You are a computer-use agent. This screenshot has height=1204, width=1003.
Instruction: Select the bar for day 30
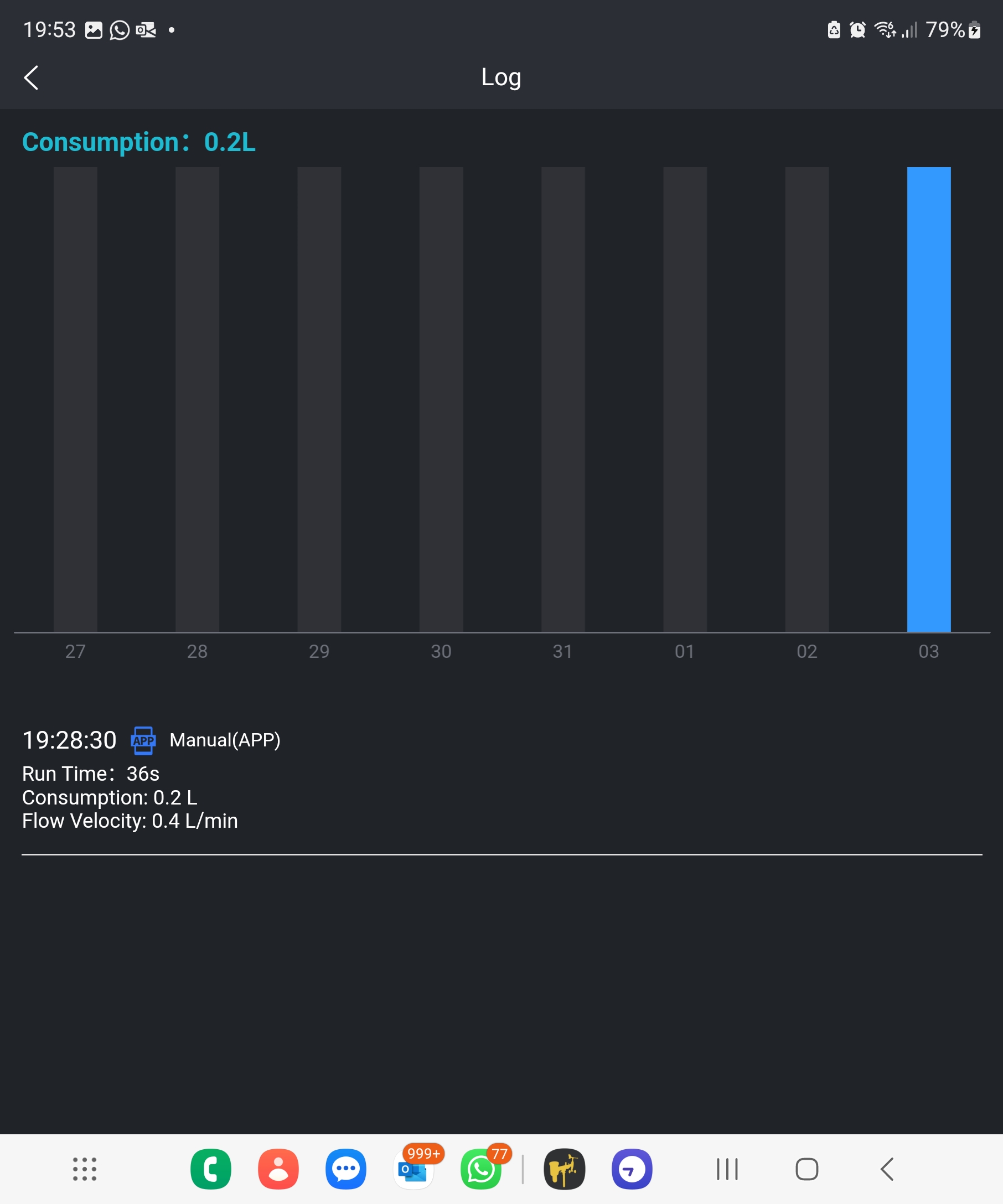(x=441, y=399)
